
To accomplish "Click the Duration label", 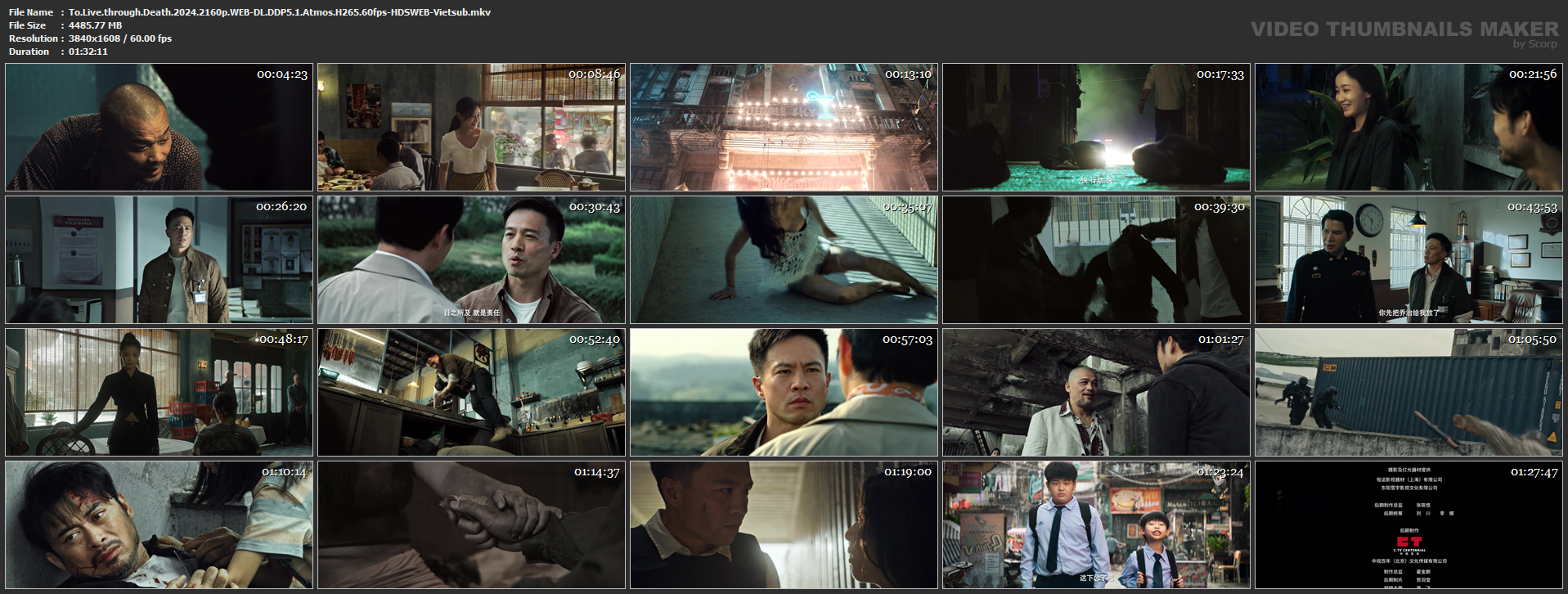I will [x=29, y=52].
